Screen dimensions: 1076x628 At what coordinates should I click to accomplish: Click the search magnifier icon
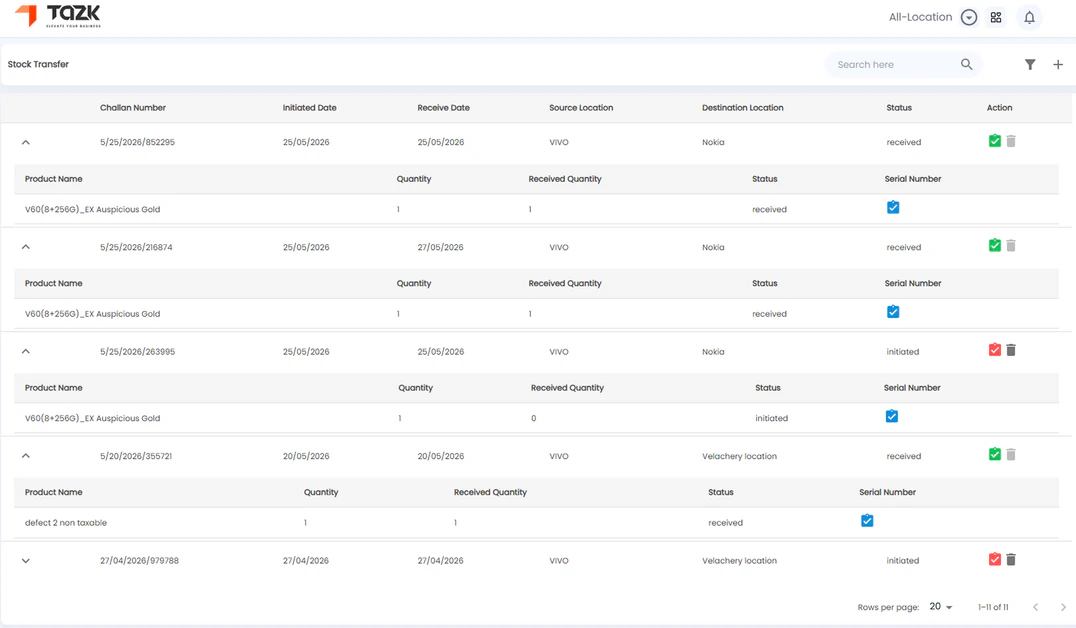click(966, 65)
